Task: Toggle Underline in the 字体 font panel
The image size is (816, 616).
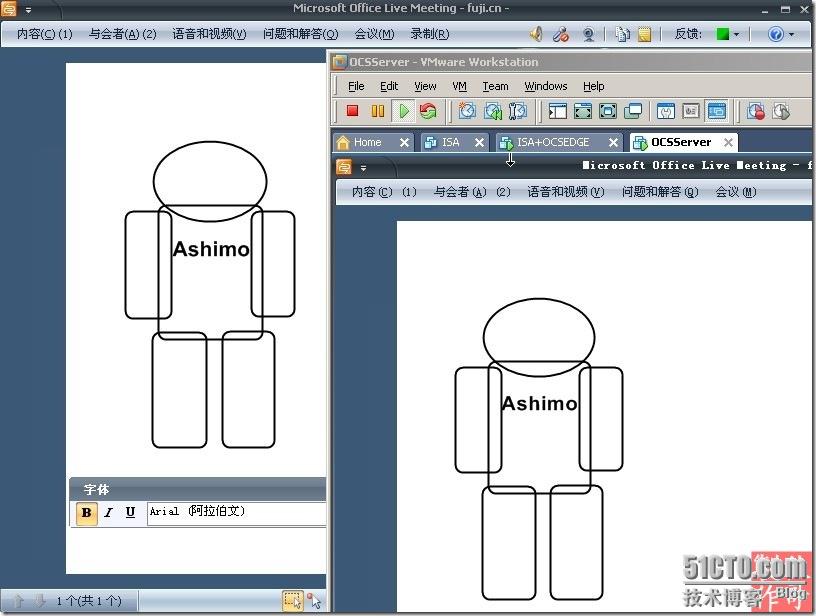Action: click(x=130, y=513)
